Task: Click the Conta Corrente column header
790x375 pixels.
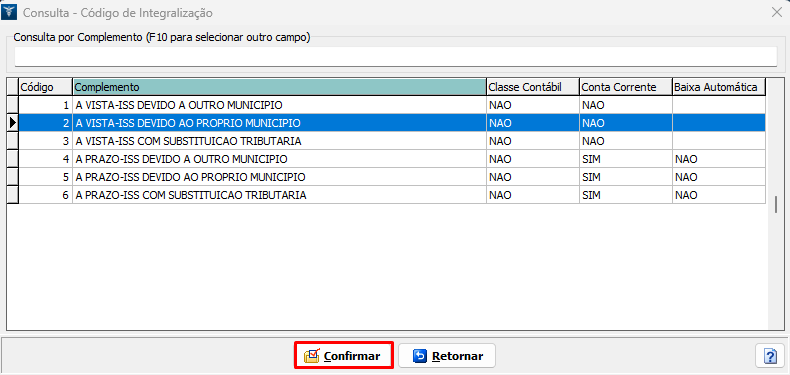Action: pyautogui.click(x=626, y=87)
